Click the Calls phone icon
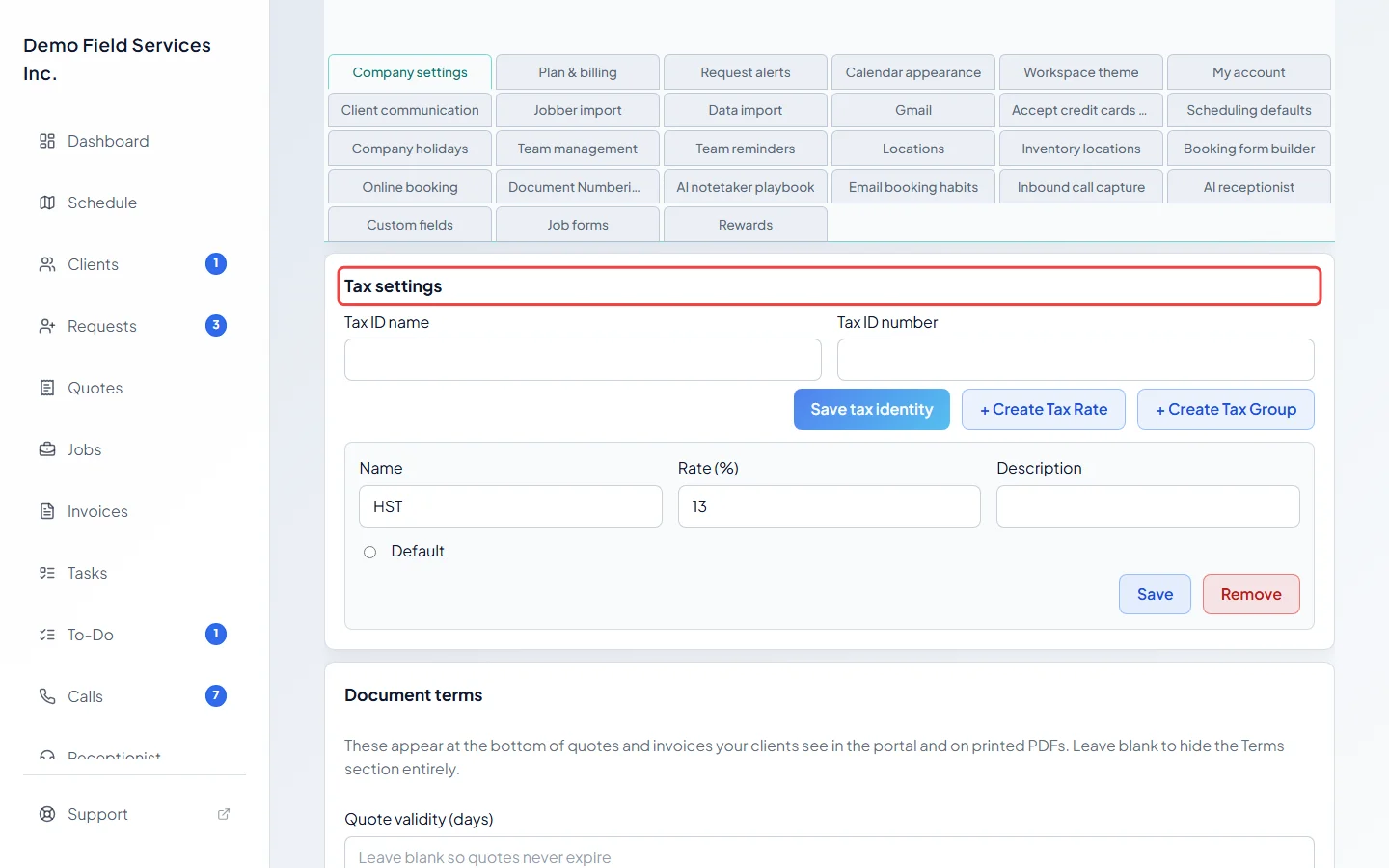This screenshot has width=1389, height=868. (47, 696)
